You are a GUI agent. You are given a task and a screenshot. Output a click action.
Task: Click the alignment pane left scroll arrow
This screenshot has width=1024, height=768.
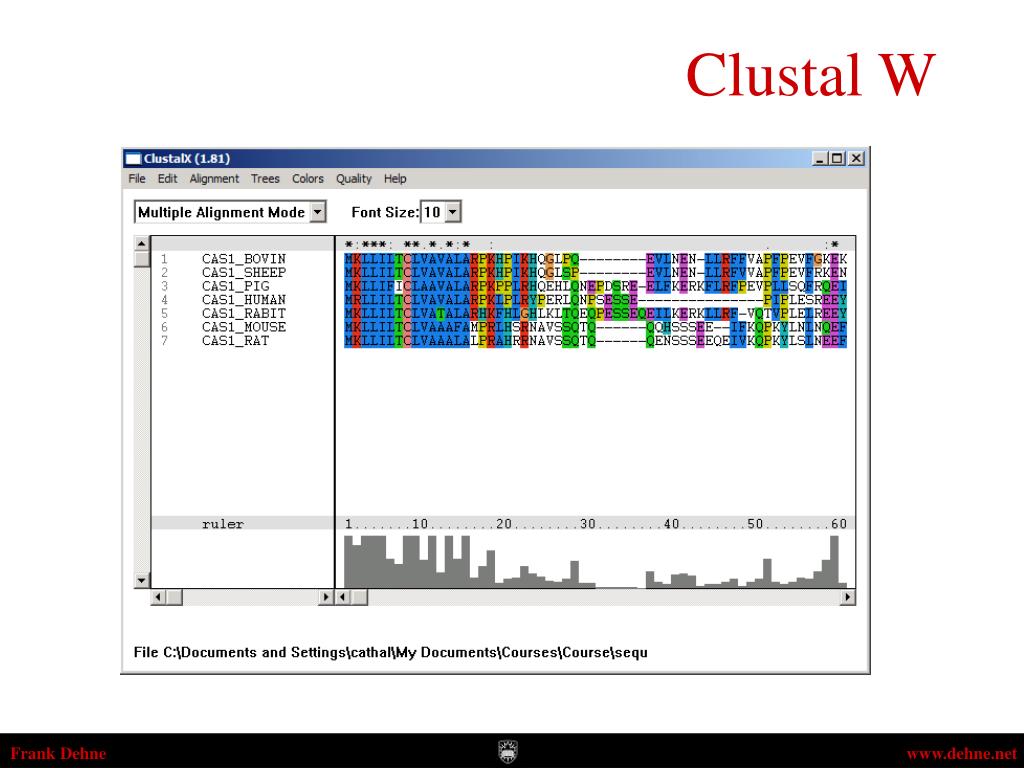tap(344, 597)
